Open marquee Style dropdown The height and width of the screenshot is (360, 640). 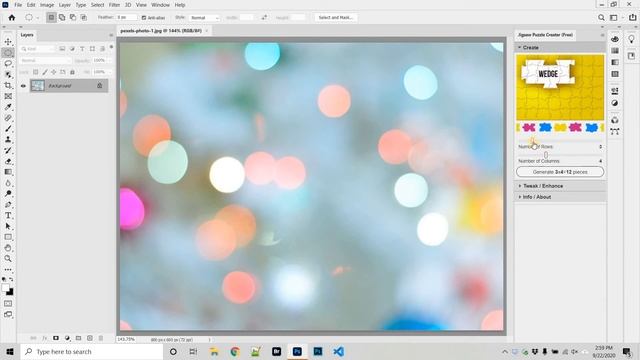[204, 18]
